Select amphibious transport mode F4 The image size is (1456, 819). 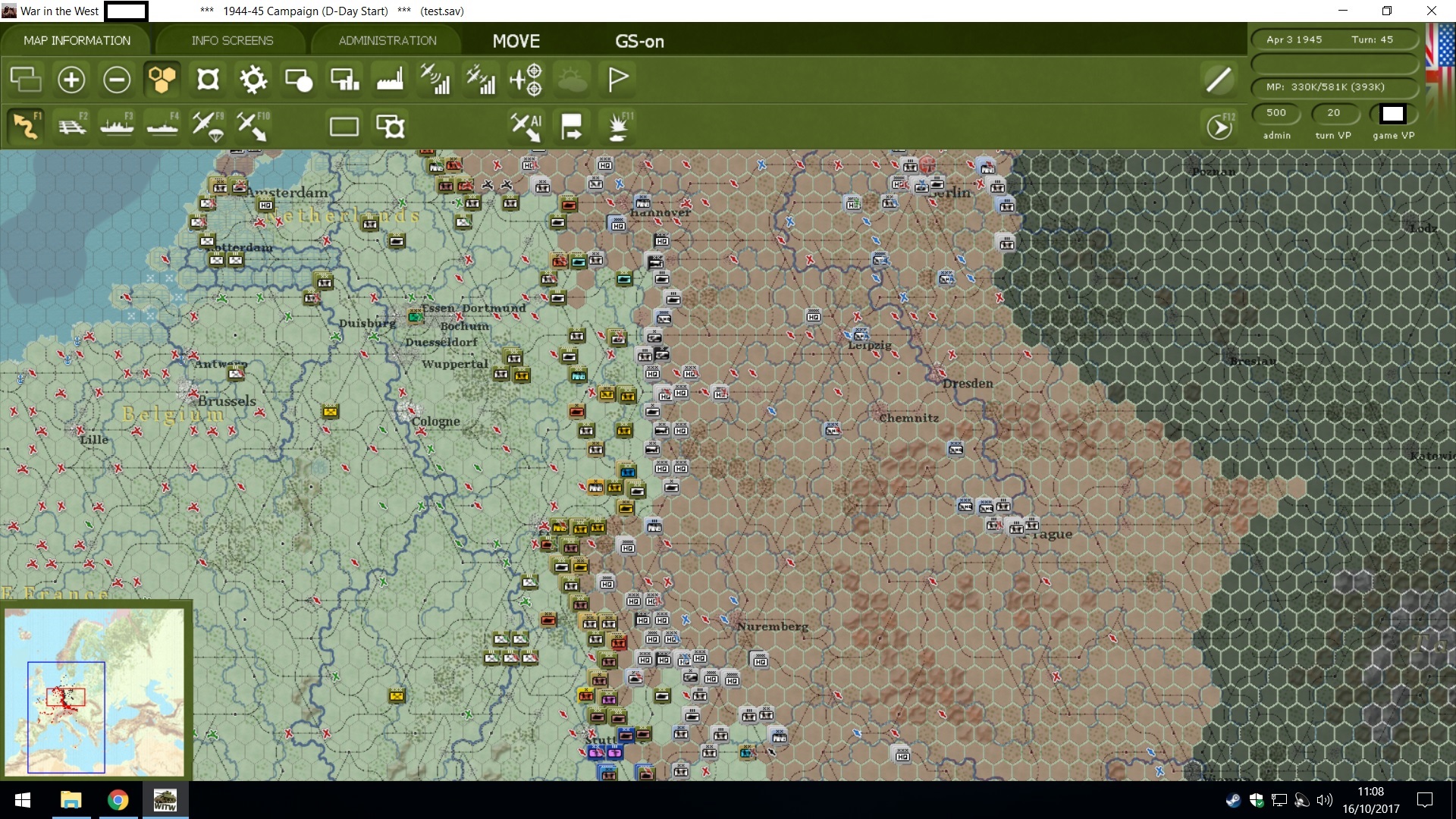pyautogui.click(x=162, y=126)
